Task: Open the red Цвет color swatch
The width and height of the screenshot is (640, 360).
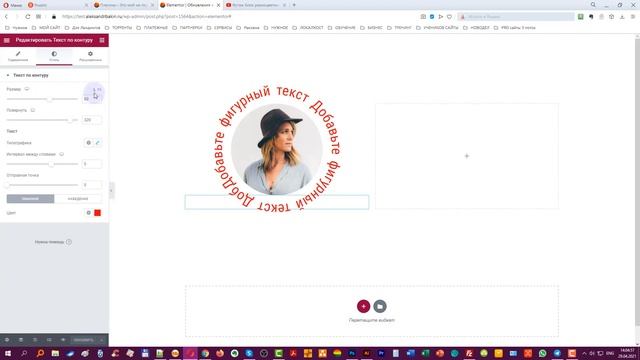Action: coord(98,213)
